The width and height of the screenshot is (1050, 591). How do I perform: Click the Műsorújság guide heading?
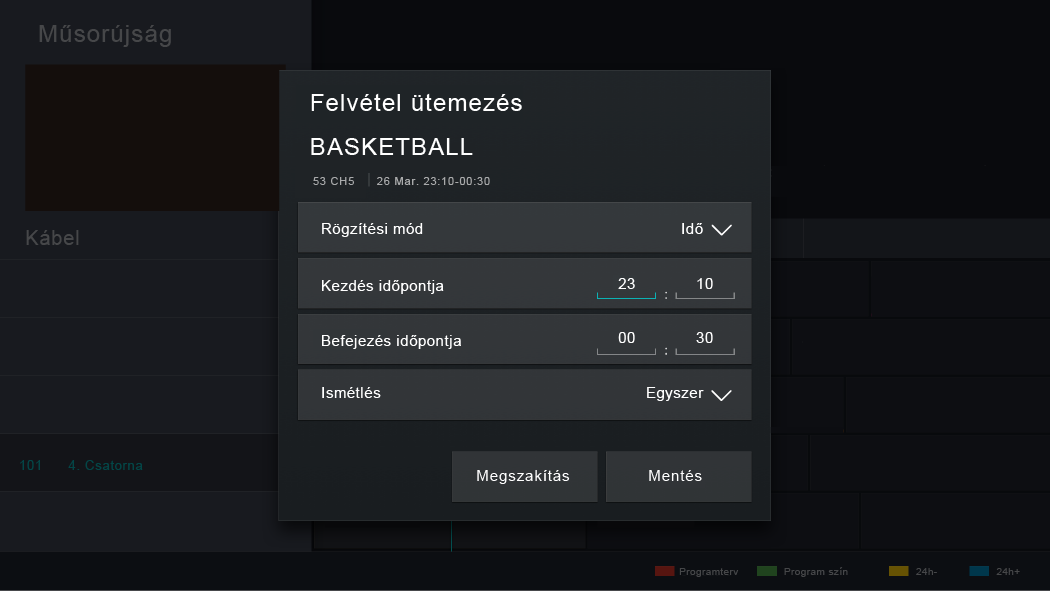(x=105, y=35)
